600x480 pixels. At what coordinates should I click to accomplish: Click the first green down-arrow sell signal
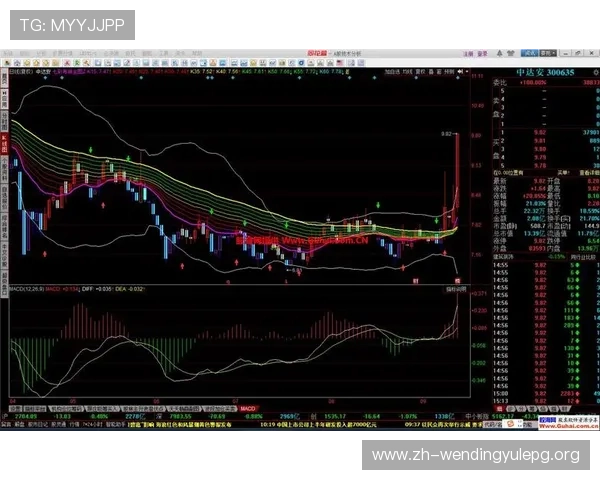pos(91,148)
